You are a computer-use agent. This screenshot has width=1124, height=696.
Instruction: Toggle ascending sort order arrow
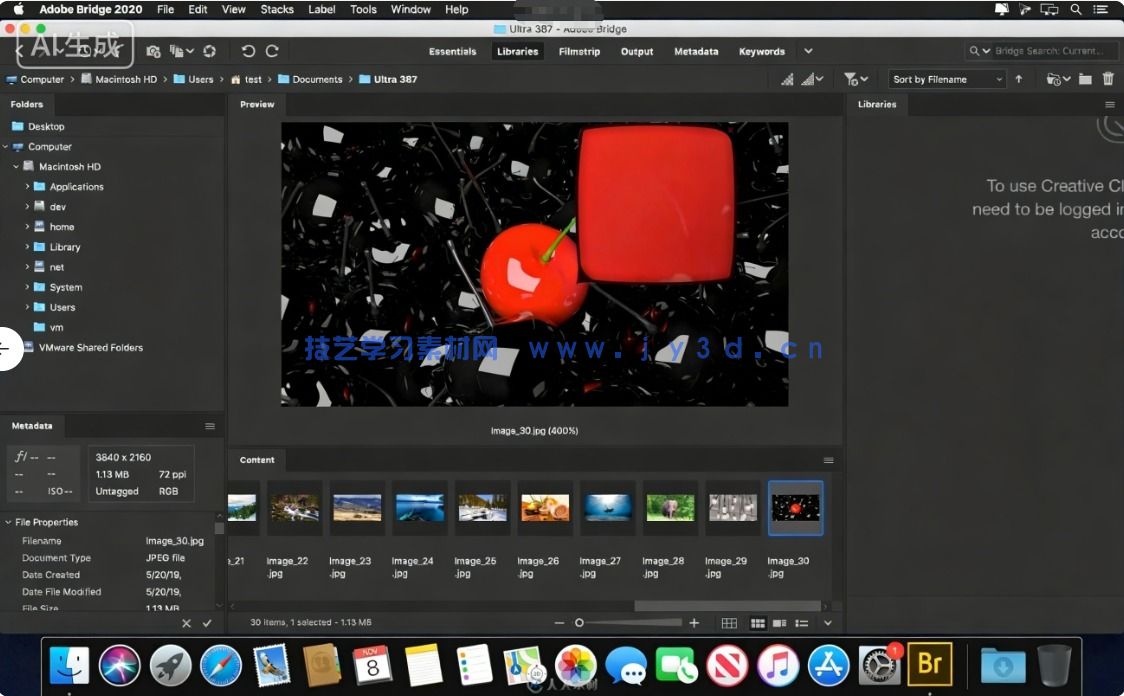click(x=1019, y=79)
